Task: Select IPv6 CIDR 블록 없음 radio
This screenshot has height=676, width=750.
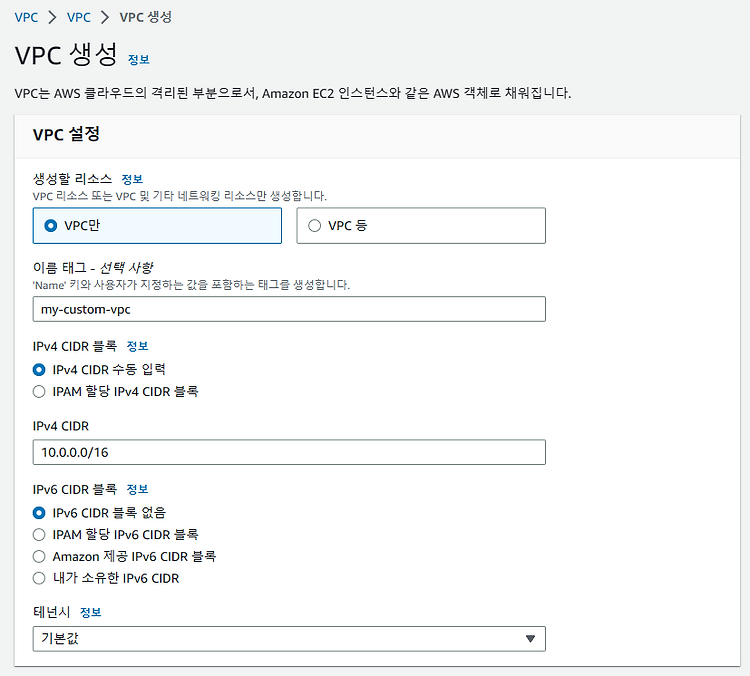Action: point(39,513)
